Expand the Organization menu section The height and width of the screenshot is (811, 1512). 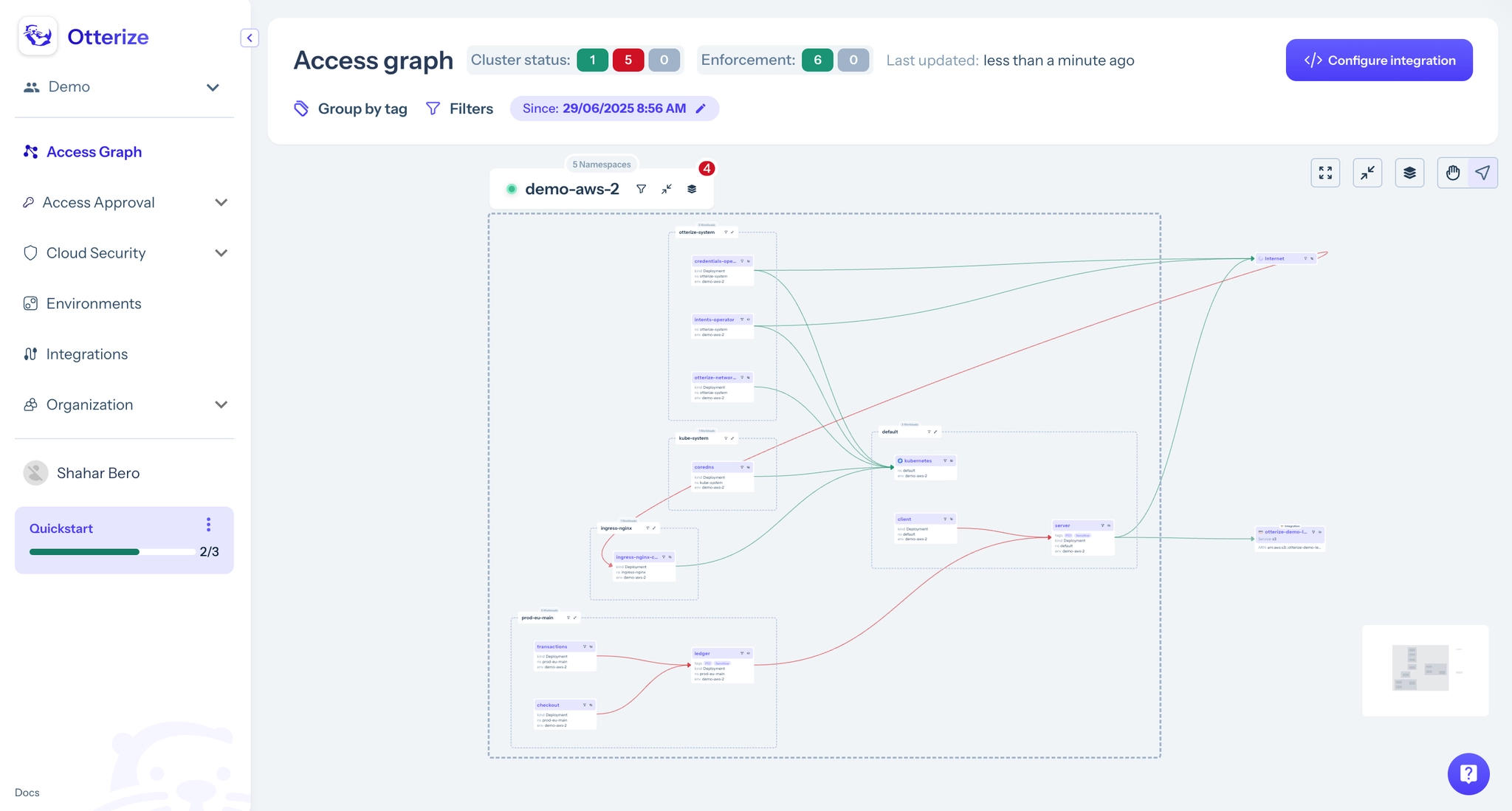point(221,404)
